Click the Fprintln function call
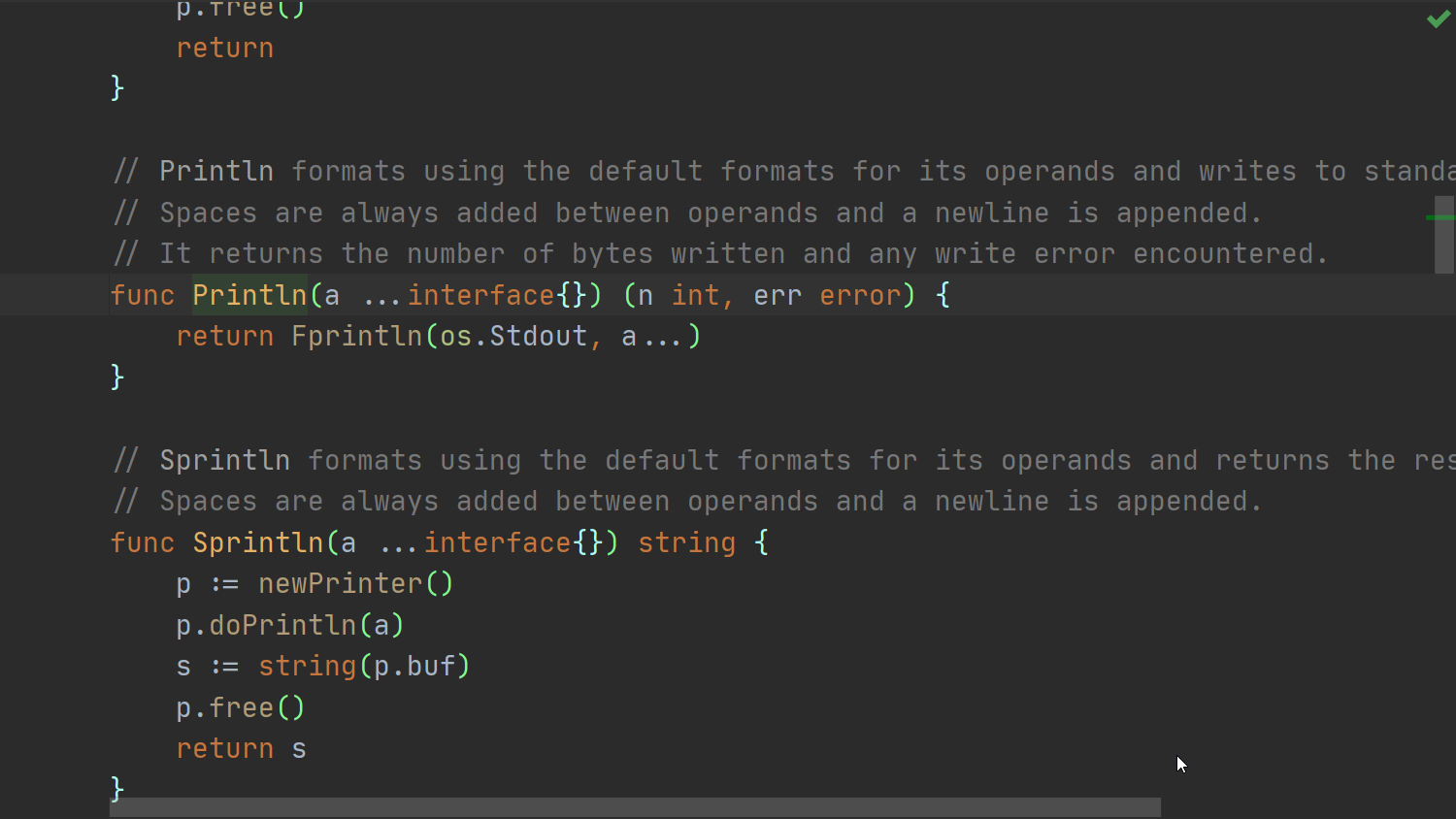The image size is (1456, 819). tap(356, 337)
